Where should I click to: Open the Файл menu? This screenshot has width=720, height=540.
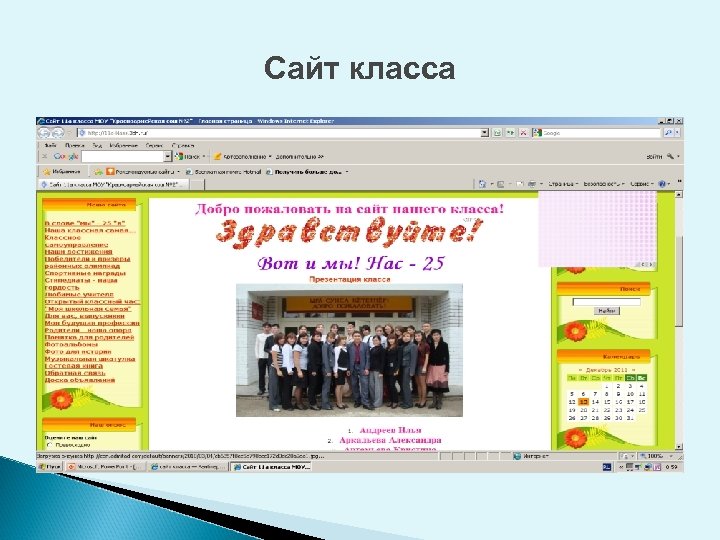click(x=50, y=146)
